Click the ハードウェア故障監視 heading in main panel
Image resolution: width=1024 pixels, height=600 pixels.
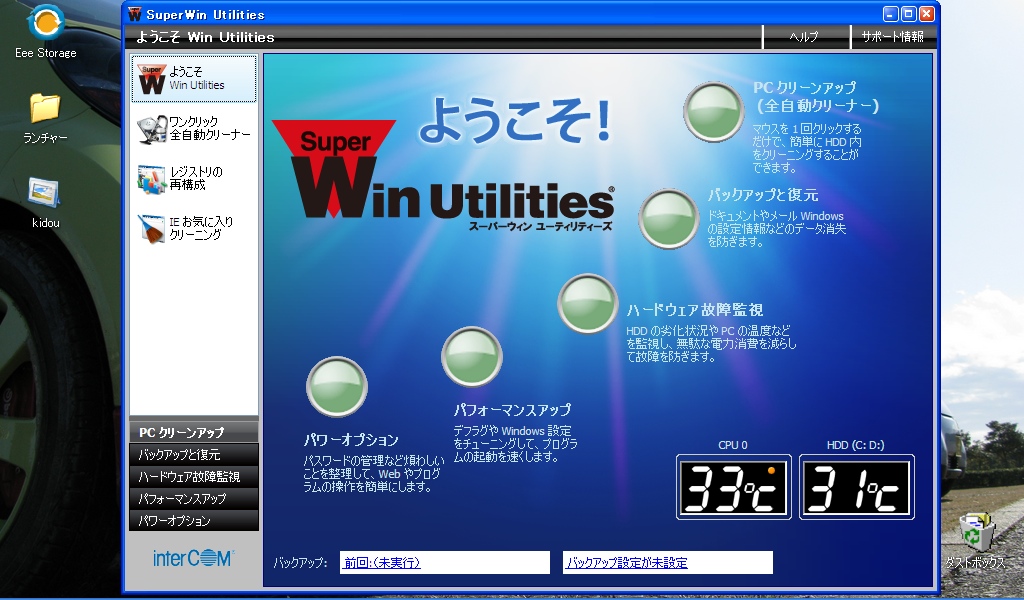[695, 309]
